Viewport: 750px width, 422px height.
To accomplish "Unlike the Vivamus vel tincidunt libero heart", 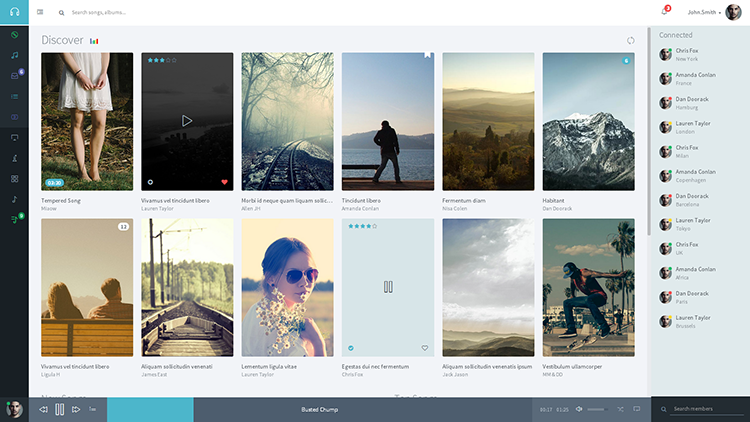I will (224, 182).
